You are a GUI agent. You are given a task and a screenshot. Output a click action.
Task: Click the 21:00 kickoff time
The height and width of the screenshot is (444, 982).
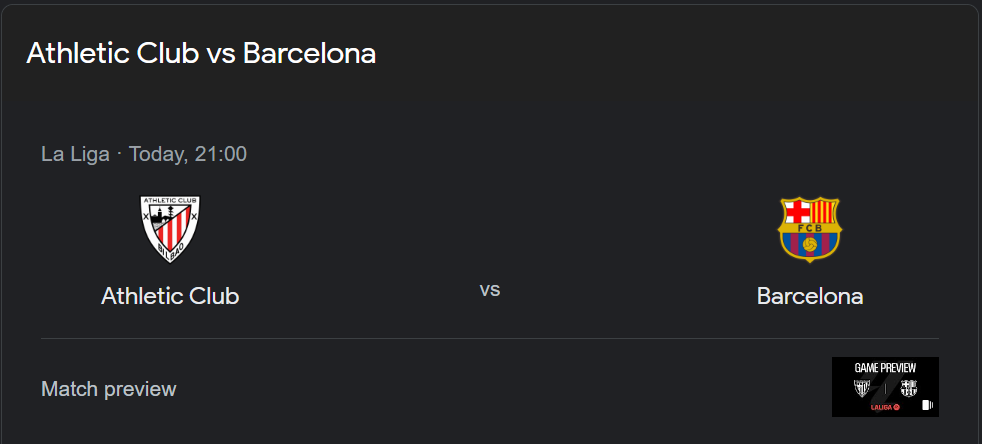click(220, 154)
